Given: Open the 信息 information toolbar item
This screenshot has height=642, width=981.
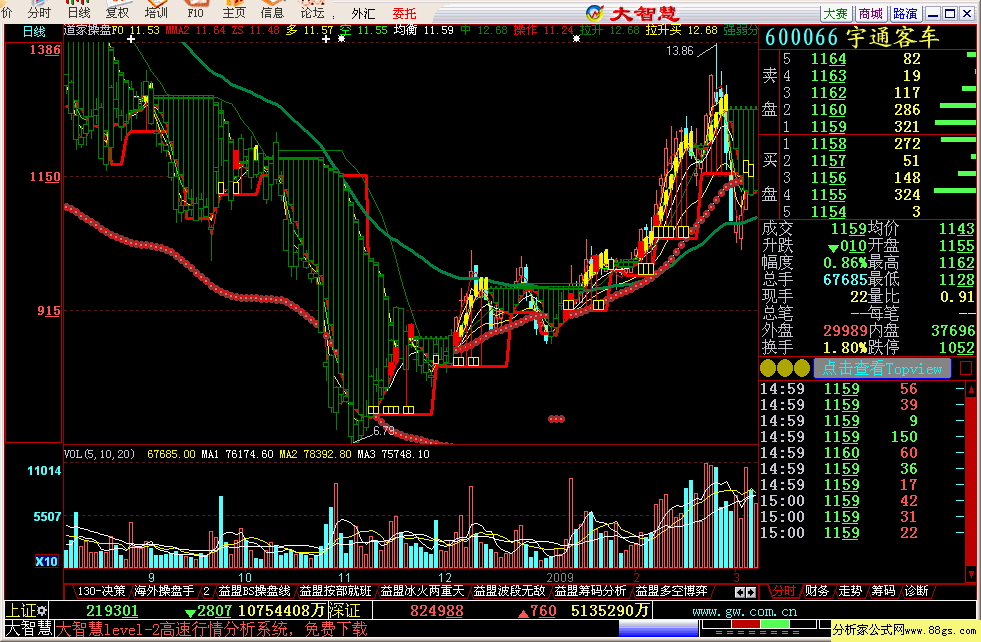Looking at the screenshot, I should coord(272,12).
